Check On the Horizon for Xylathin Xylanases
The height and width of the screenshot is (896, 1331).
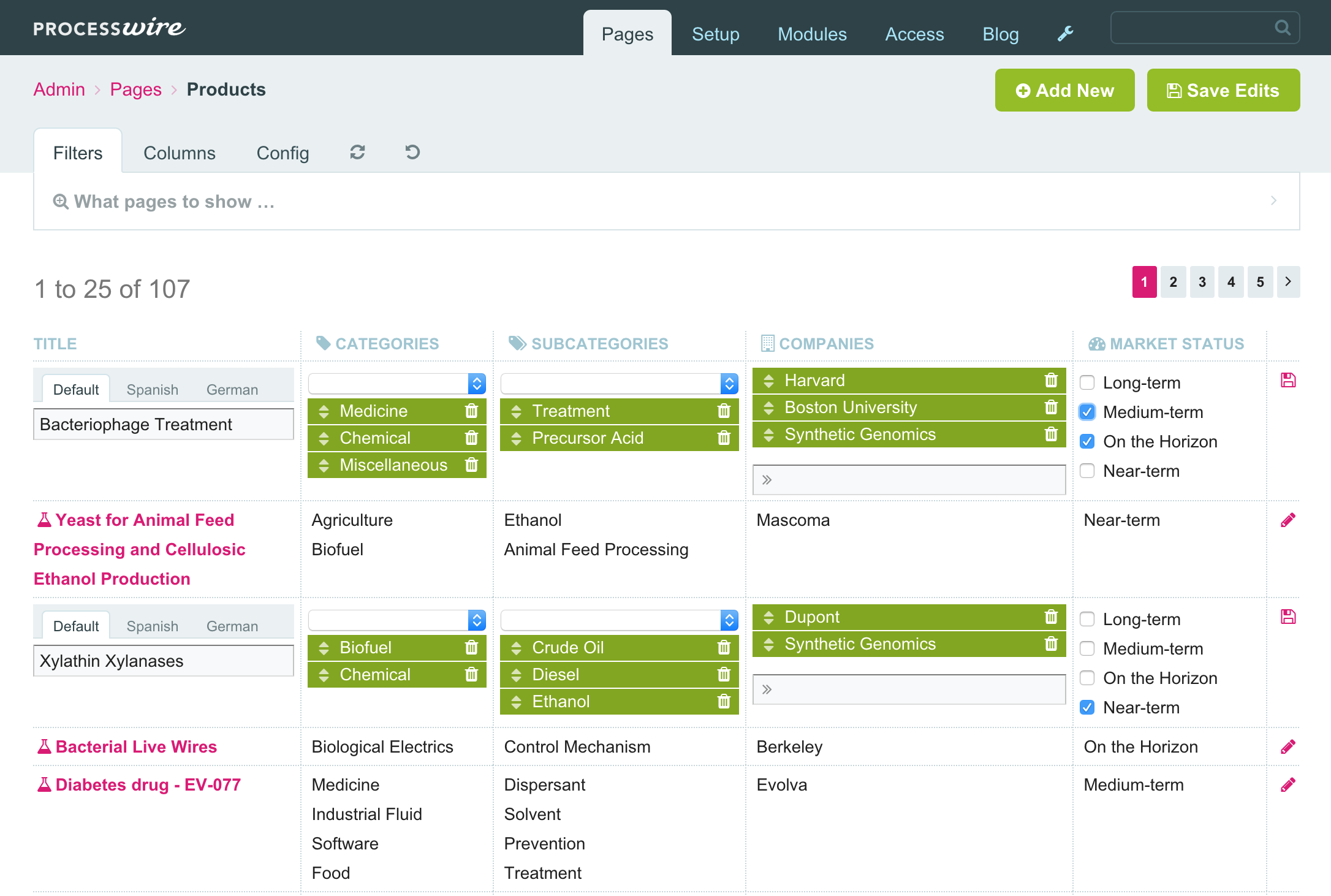click(x=1087, y=678)
